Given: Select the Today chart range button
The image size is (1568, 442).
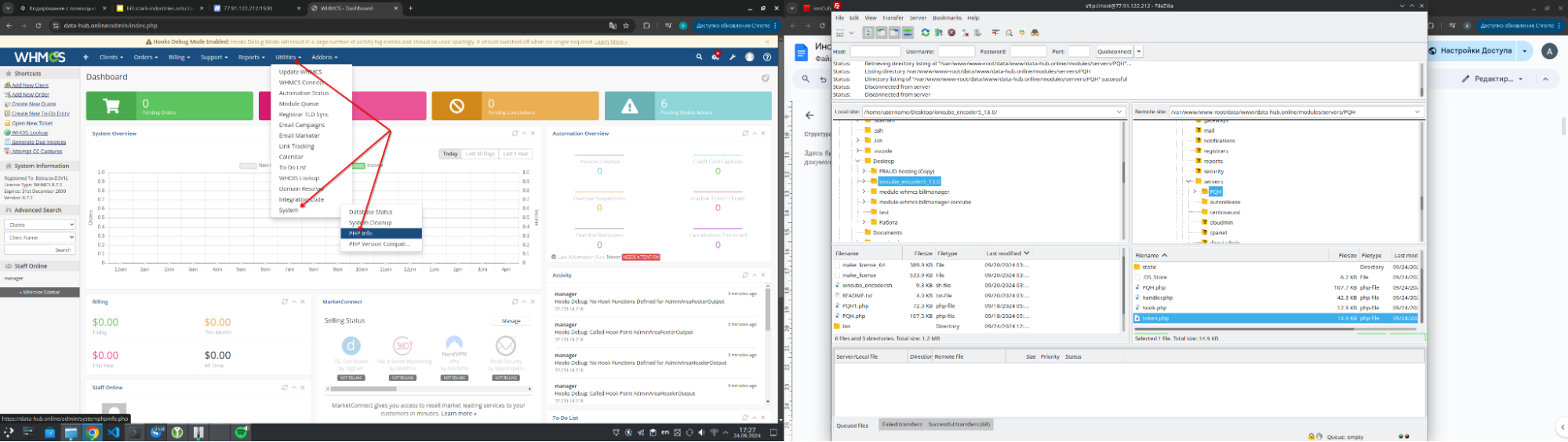Looking at the screenshot, I should coord(450,154).
